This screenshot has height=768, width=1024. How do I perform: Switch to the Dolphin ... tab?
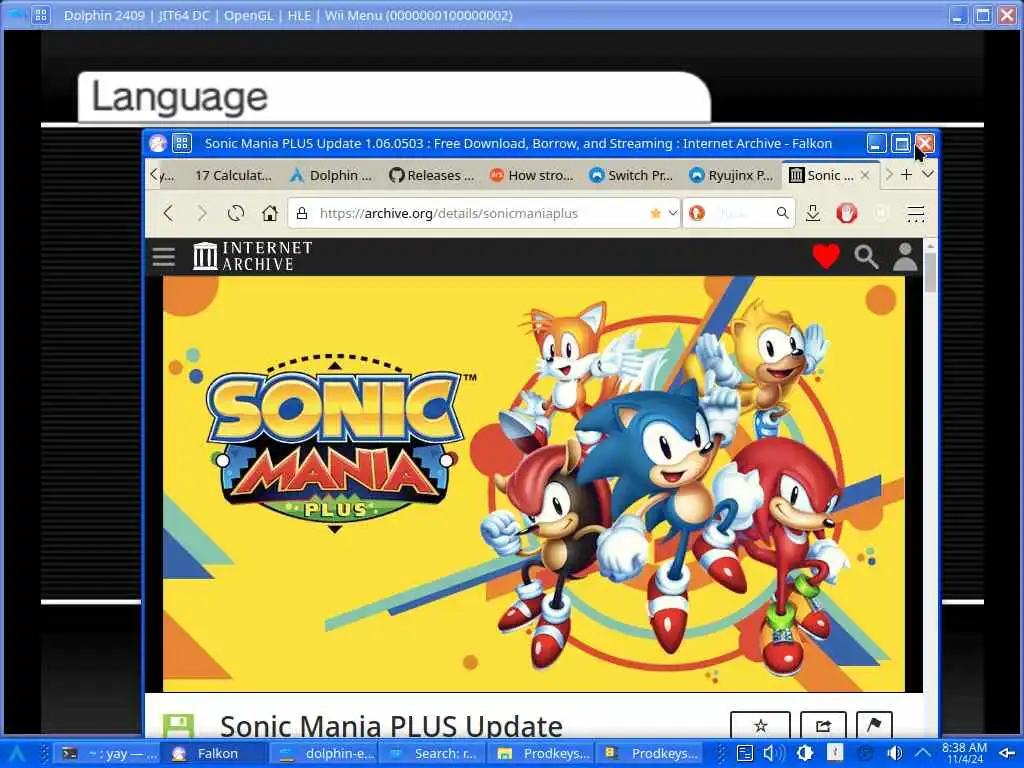pos(331,175)
